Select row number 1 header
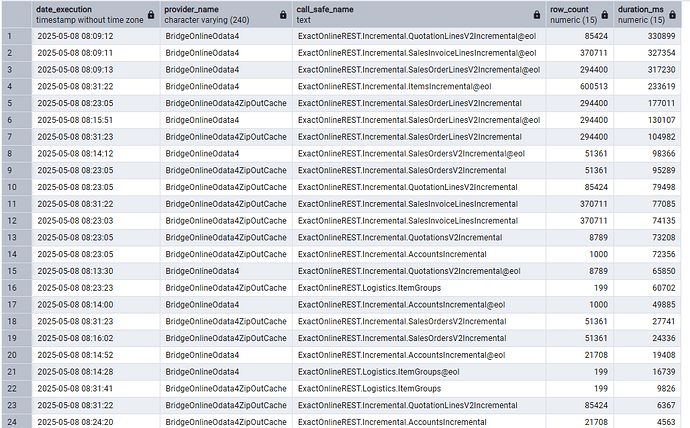 [x=16, y=36]
